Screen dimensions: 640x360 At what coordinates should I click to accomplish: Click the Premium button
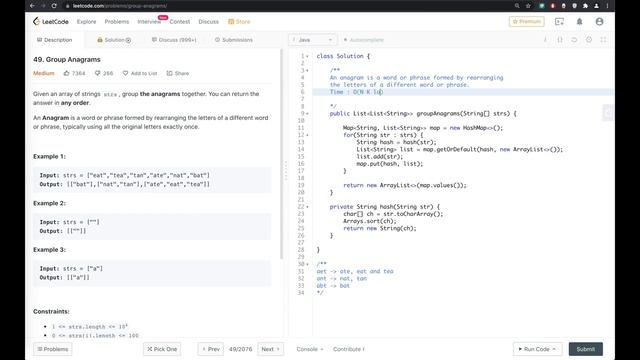[527, 21]
